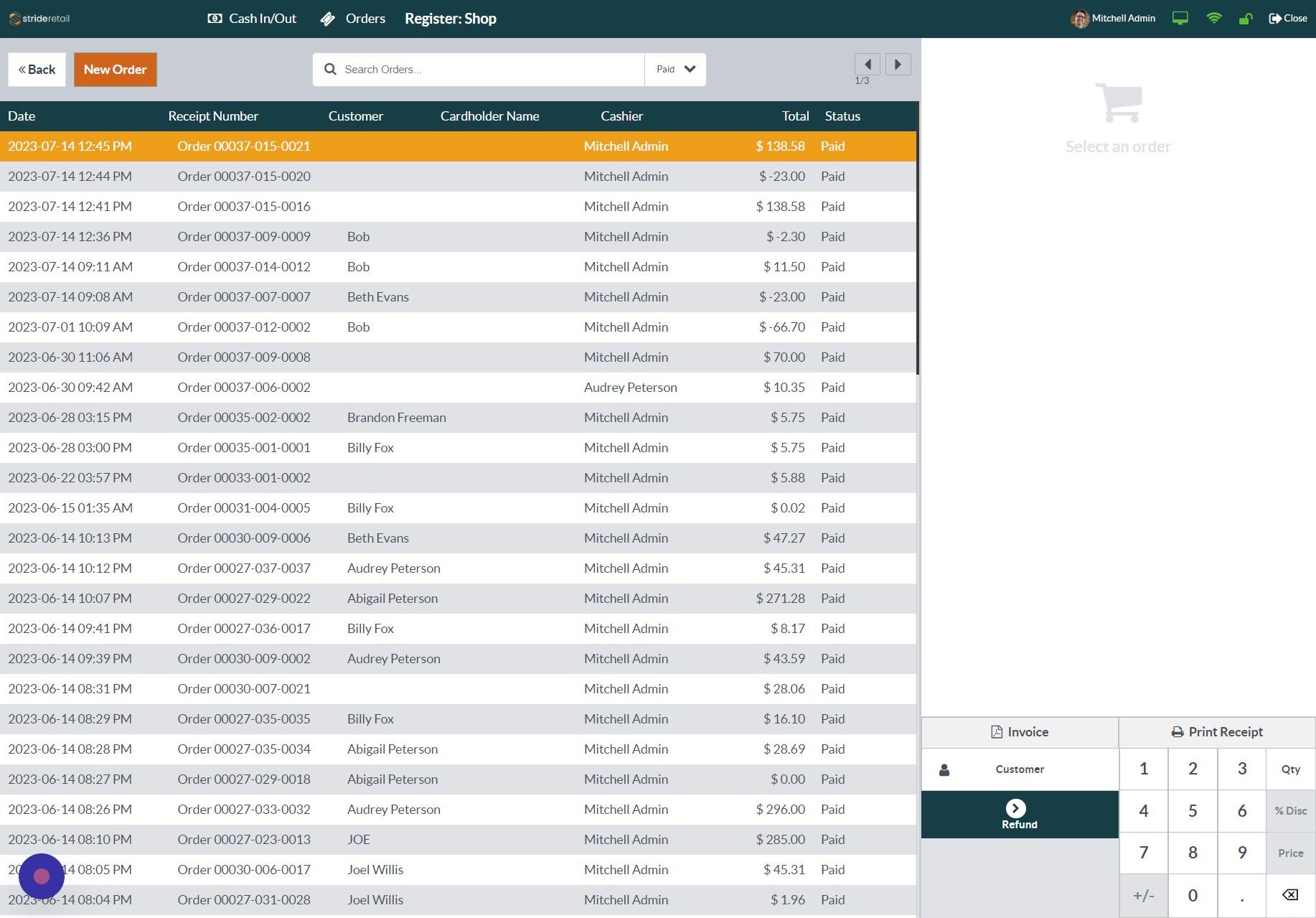Select Order 00030-009-0006
This screenshot has height=918, width=1316.
[458, 538]
